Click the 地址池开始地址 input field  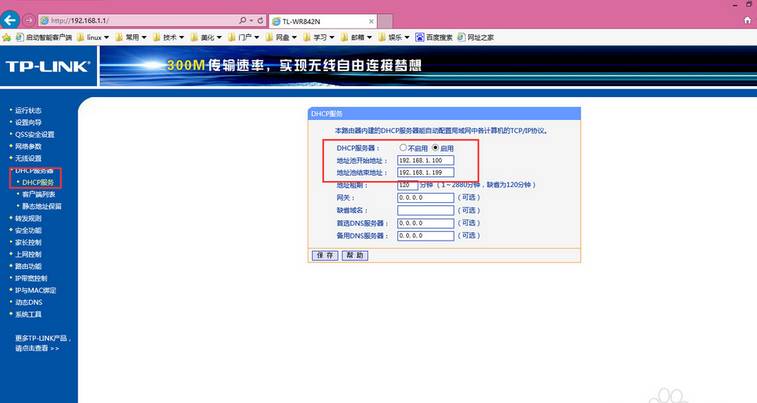click(x=426, y=160)
